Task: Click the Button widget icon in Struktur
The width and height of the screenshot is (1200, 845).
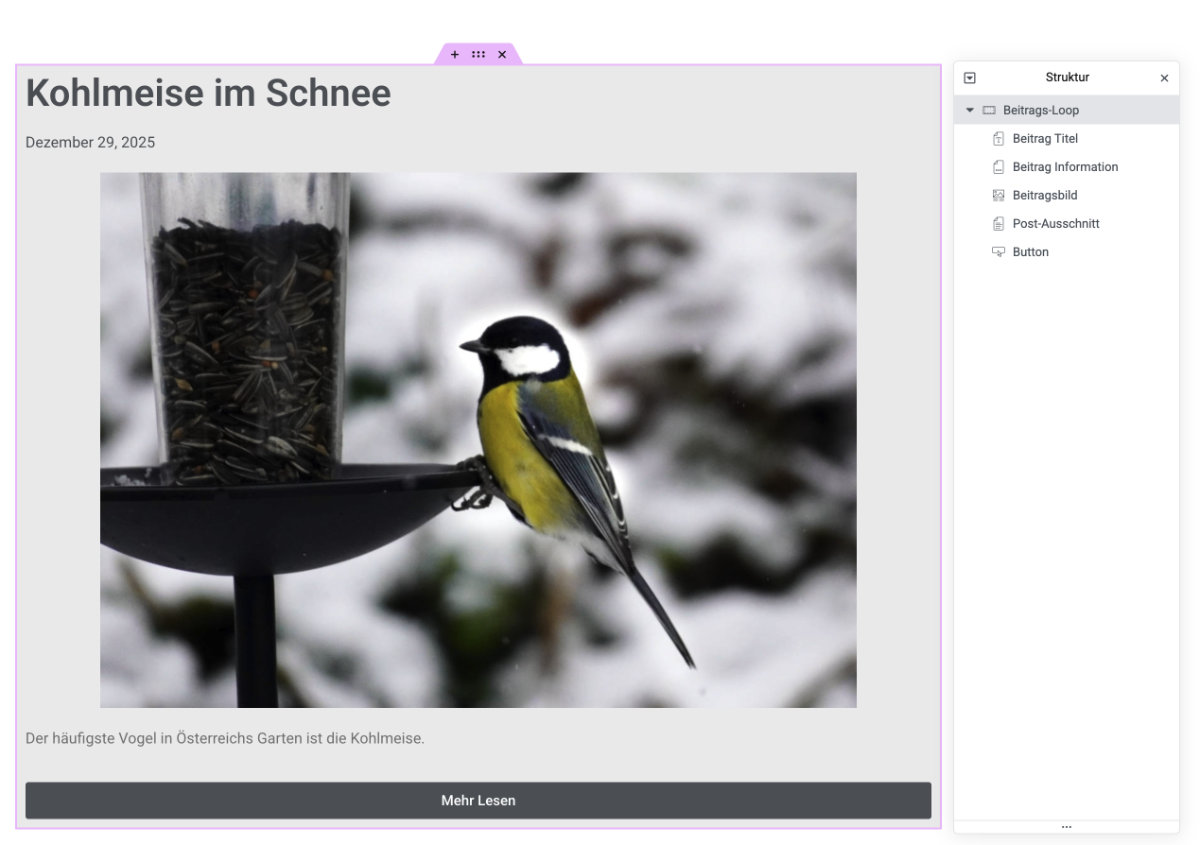Action: 998,252
